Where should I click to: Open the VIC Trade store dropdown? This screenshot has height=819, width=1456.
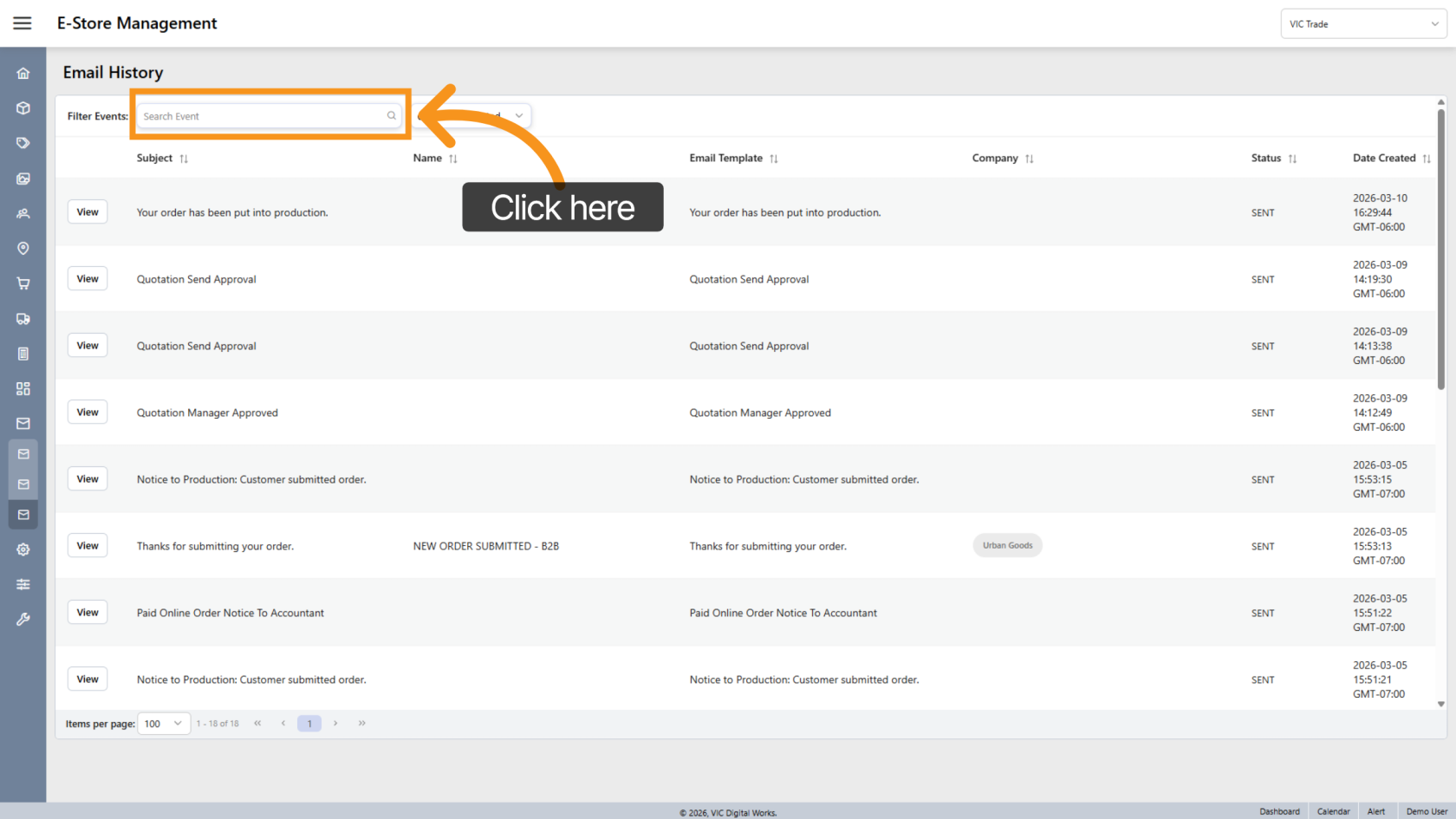[x=1362, y=24]
